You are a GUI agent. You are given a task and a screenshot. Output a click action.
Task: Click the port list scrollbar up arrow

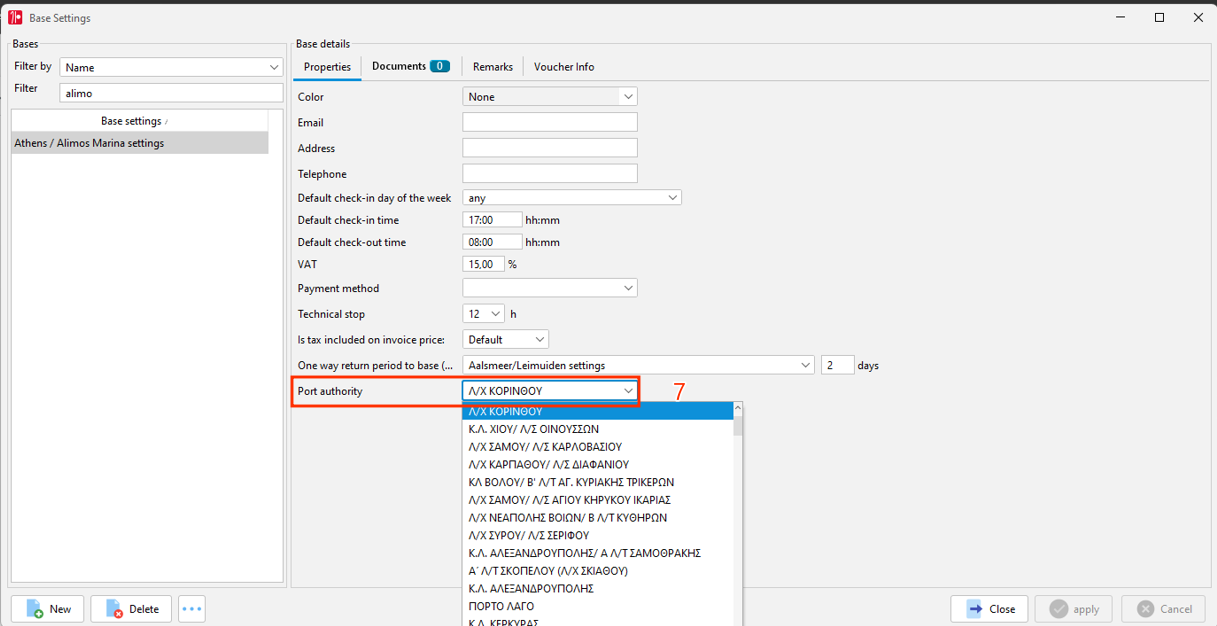[x=738, y=408]
